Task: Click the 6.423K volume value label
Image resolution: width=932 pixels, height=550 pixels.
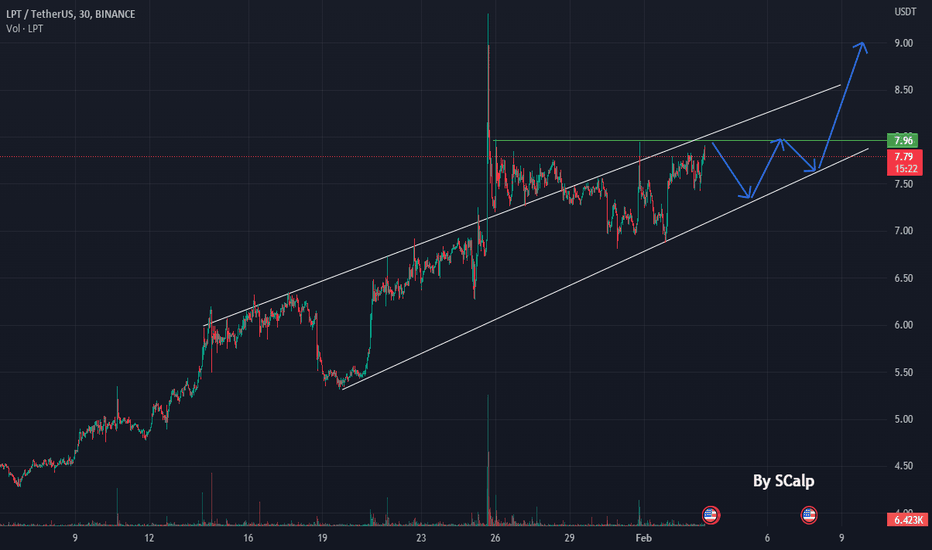Action: [x=908, y=520]
